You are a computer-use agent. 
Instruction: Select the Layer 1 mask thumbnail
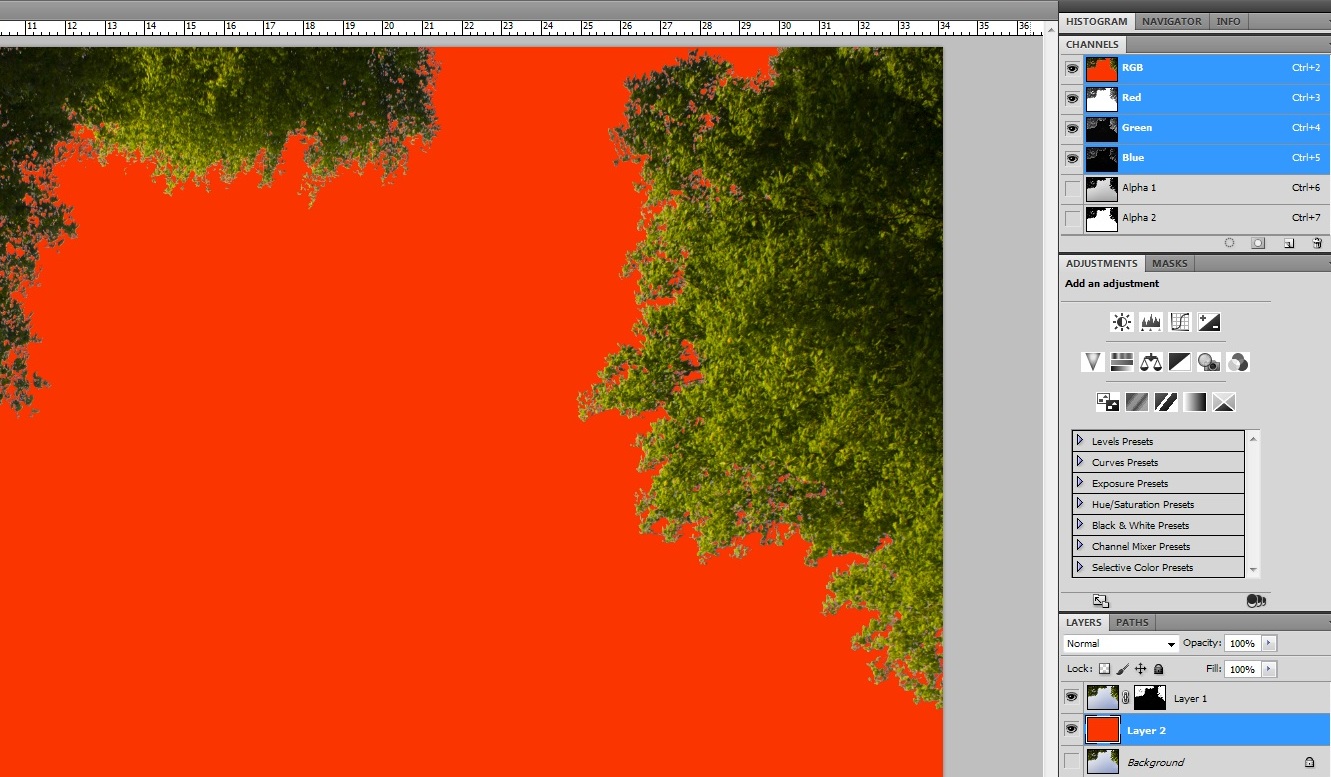(x=1149, y=698)
